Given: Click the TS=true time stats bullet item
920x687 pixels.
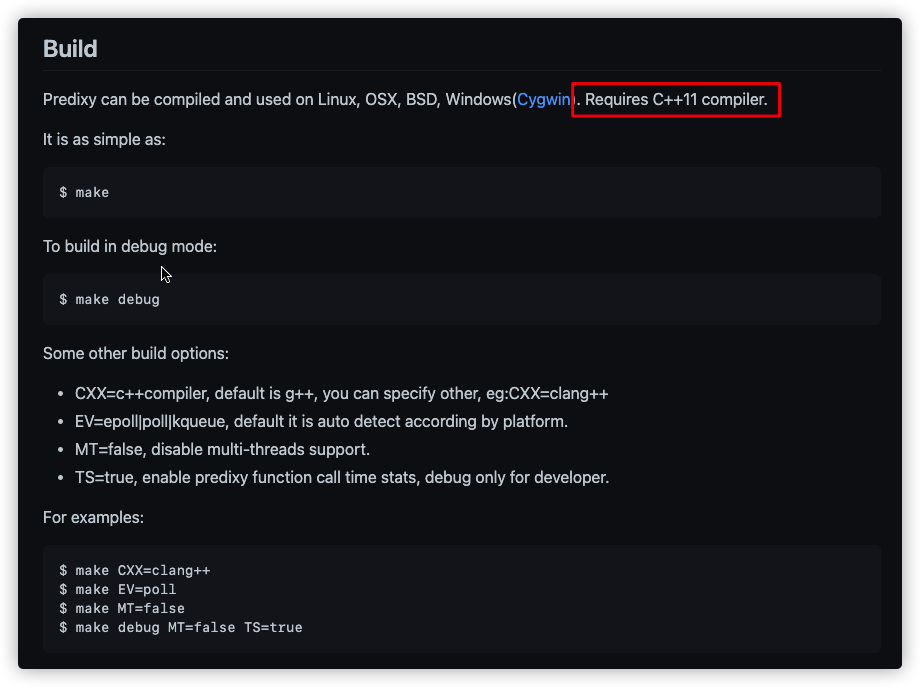Looking at the screenshot, I should point(342,478).
